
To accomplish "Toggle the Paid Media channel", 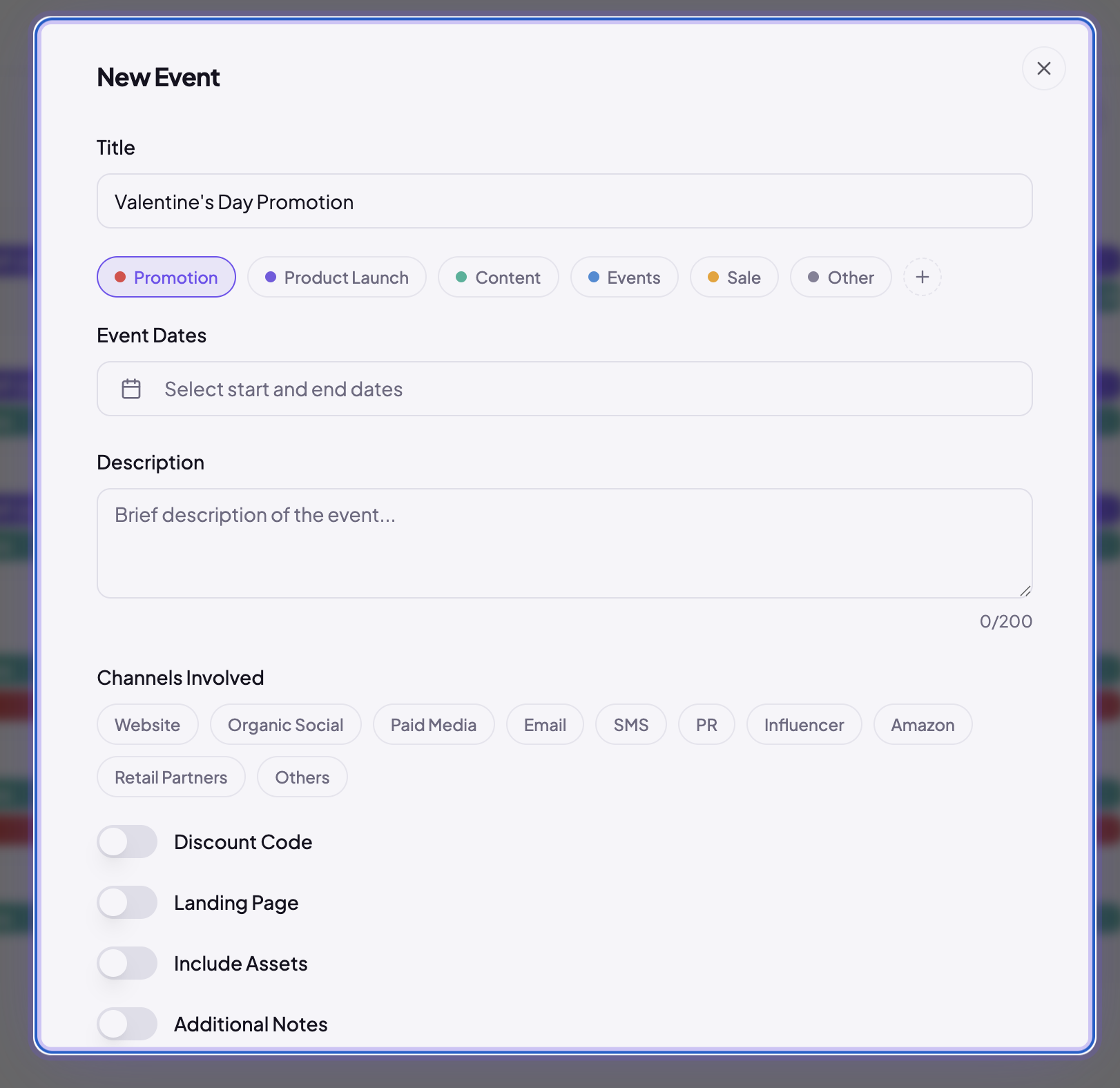I will 434,724.
